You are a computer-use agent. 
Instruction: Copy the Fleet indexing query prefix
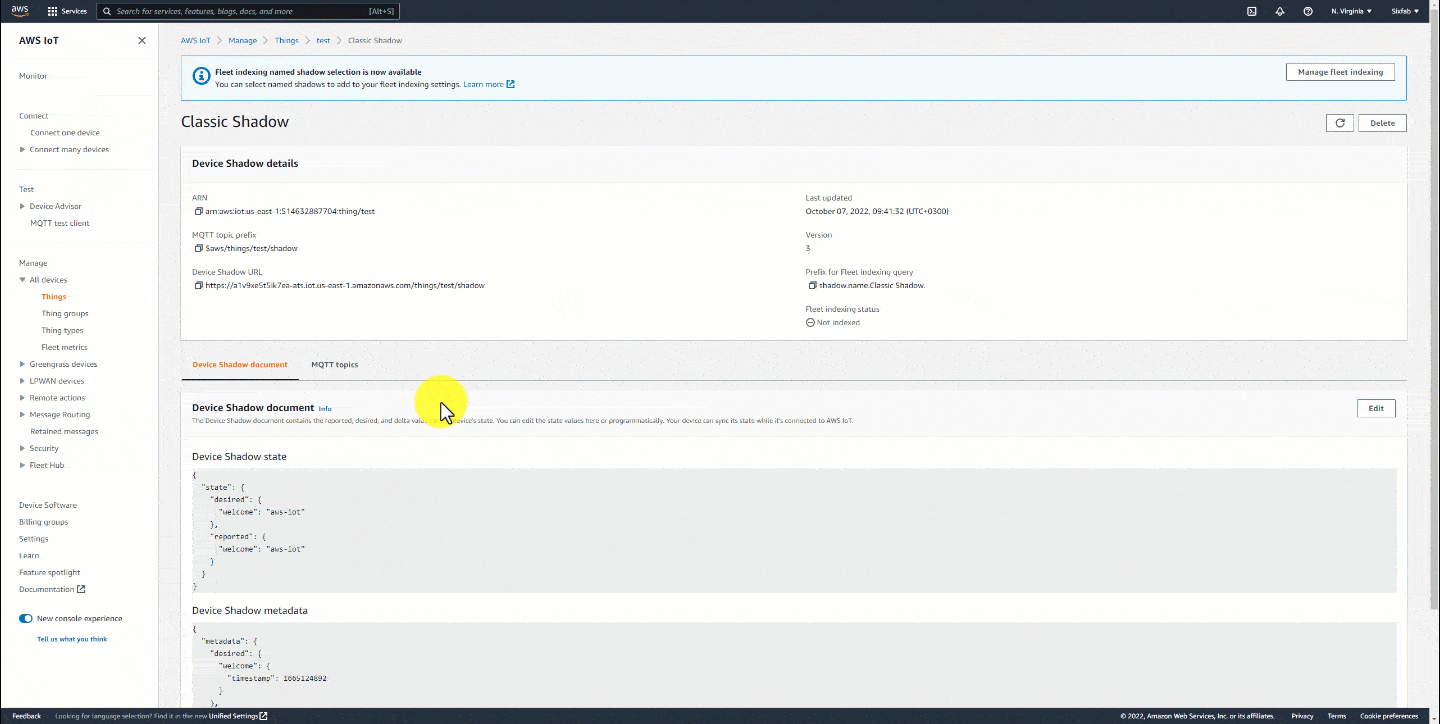click(x=812, y=285)
